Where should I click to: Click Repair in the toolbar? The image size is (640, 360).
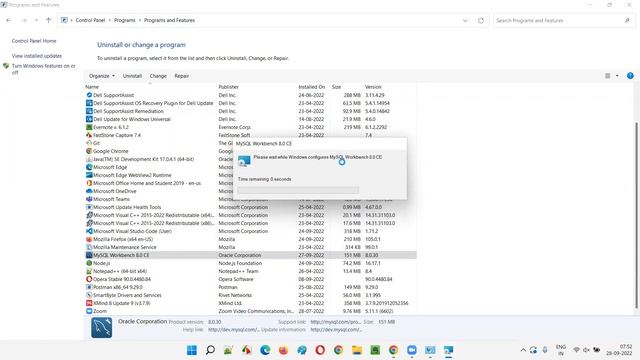click(182, 76)
